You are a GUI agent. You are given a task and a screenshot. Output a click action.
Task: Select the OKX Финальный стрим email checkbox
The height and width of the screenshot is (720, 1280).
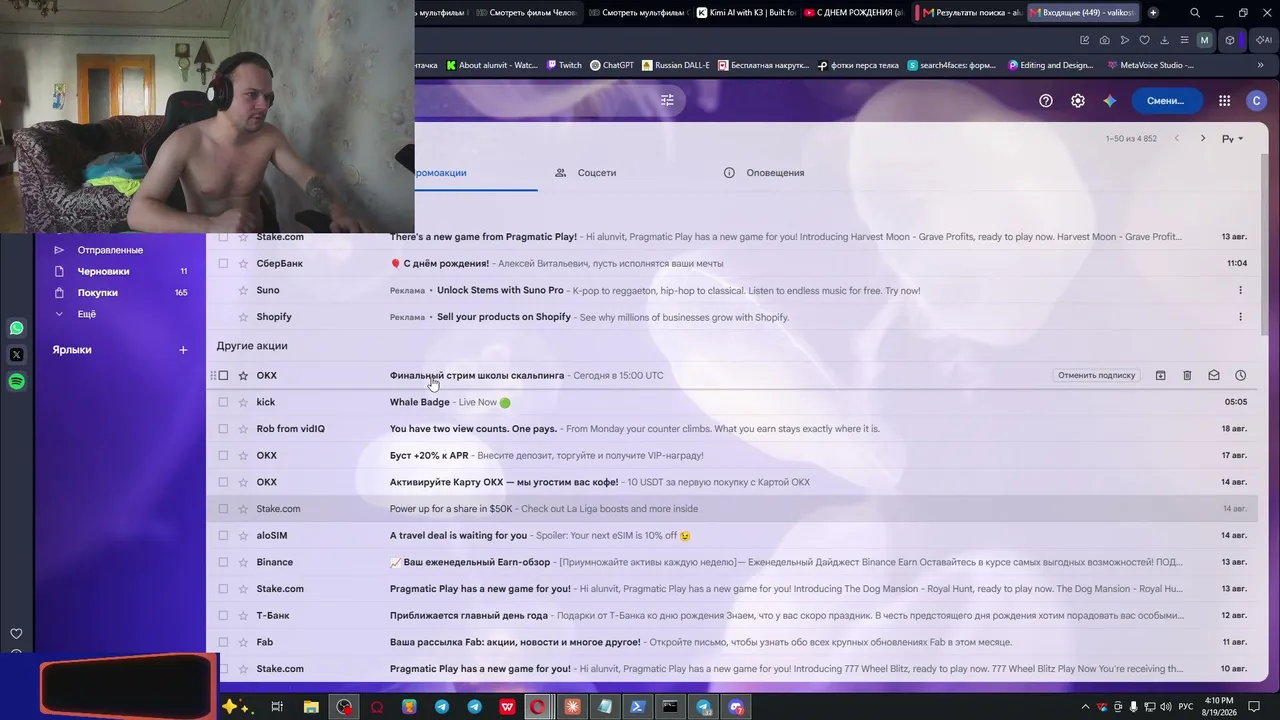[223, 375]
